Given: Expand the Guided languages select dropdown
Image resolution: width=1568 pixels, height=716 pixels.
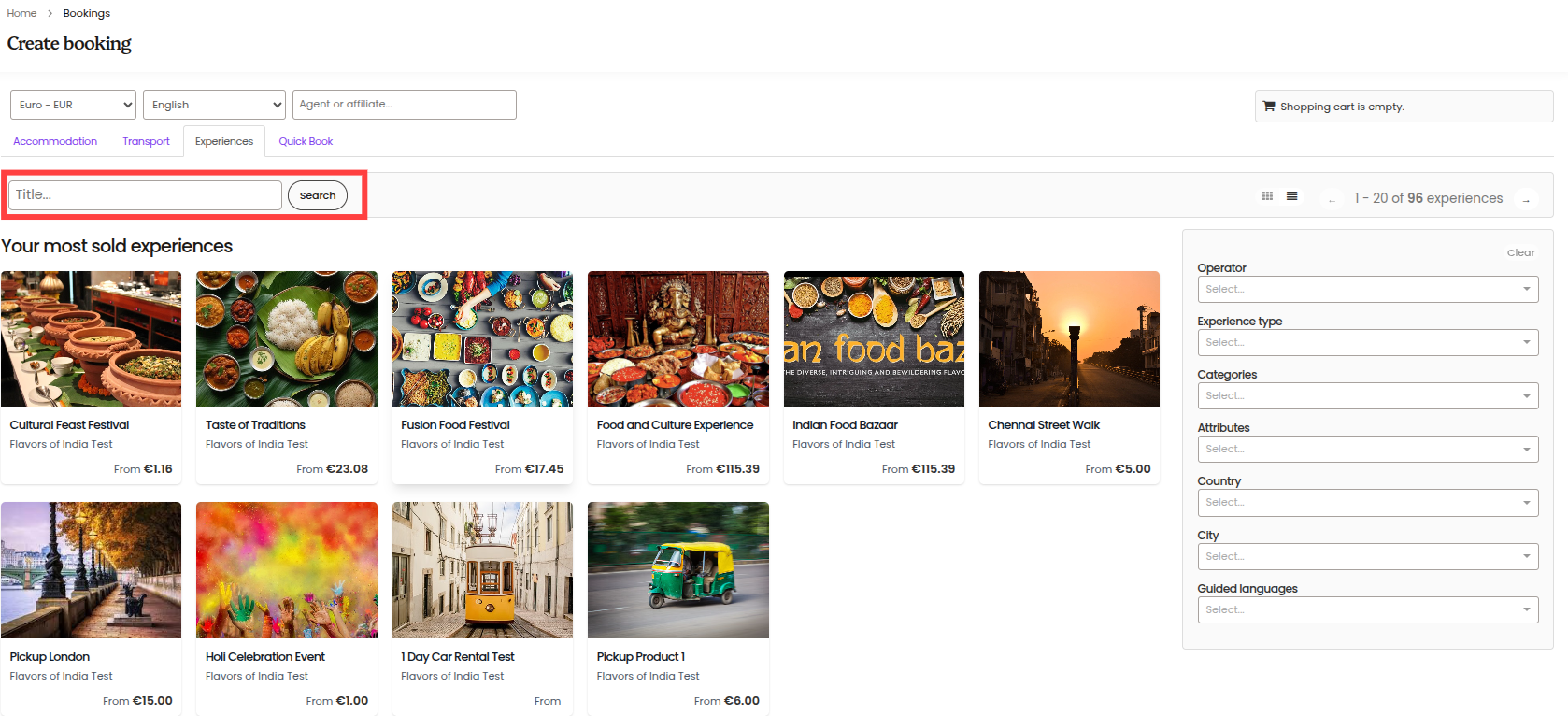Looking at the screenshot, I should click(1368, 609).
